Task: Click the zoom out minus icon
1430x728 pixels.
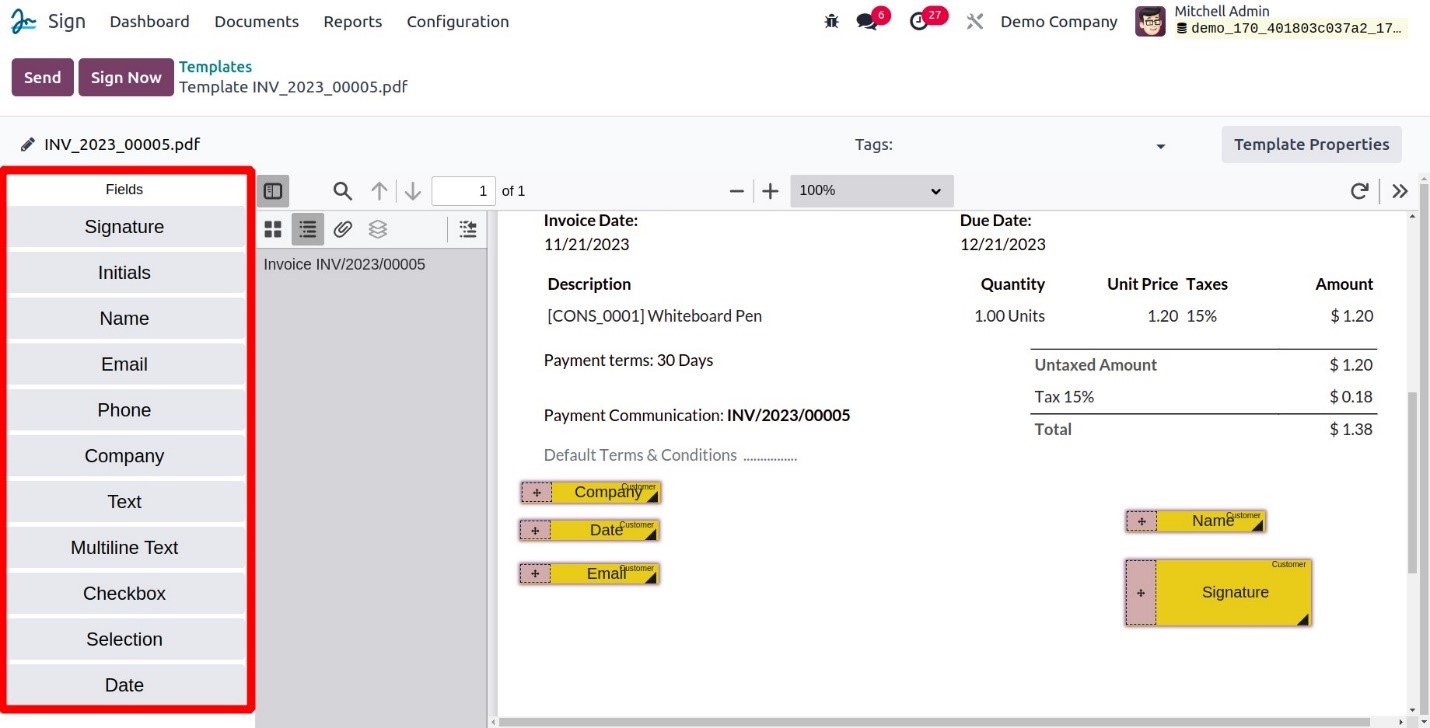Action: pos(737,191)
